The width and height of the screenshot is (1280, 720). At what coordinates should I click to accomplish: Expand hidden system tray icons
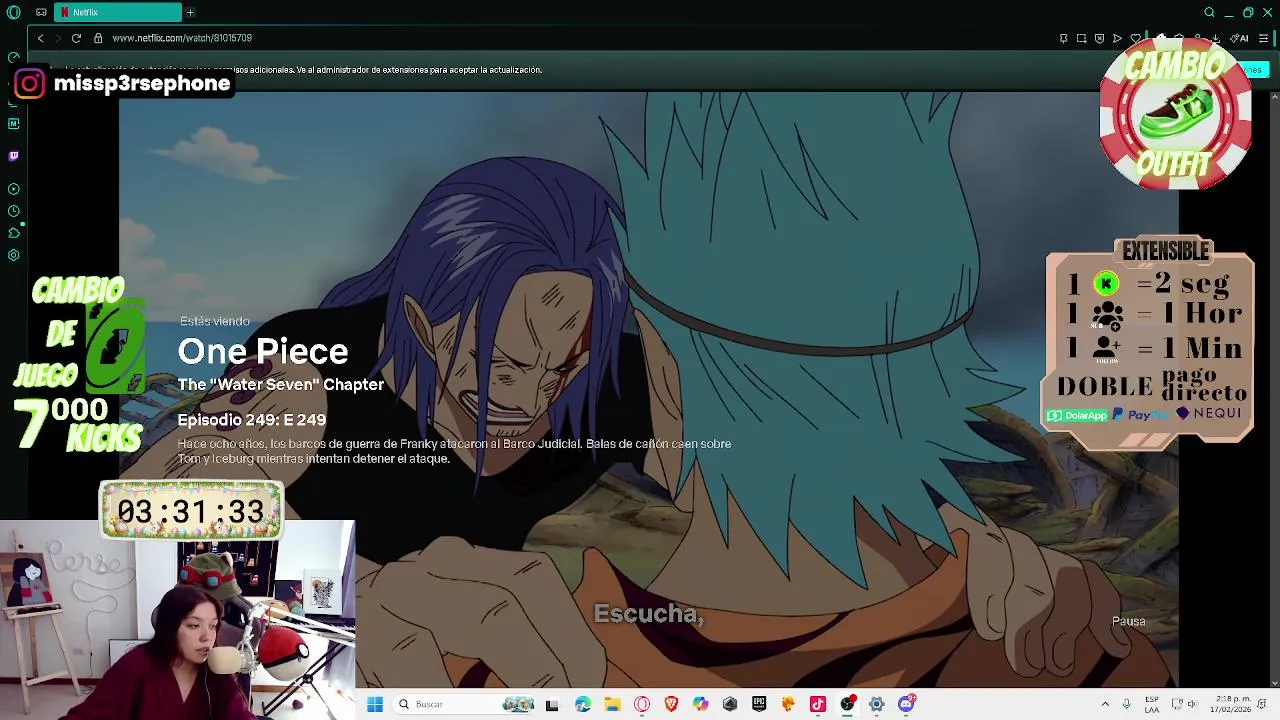click(x=1105, y=704)
